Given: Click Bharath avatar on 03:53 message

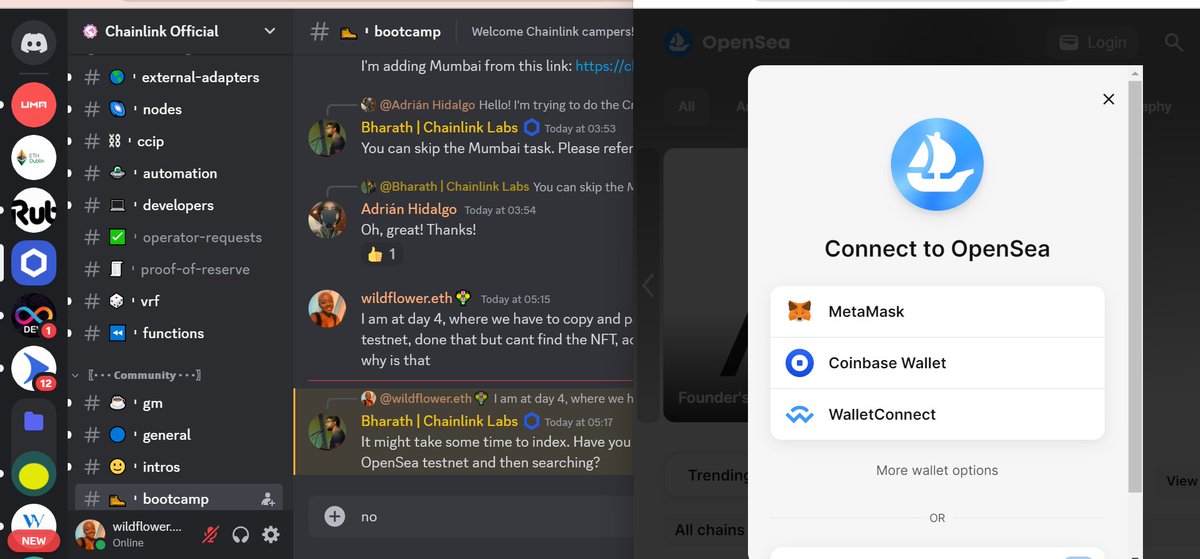Looking at the screenshot, I should [327, 139].
